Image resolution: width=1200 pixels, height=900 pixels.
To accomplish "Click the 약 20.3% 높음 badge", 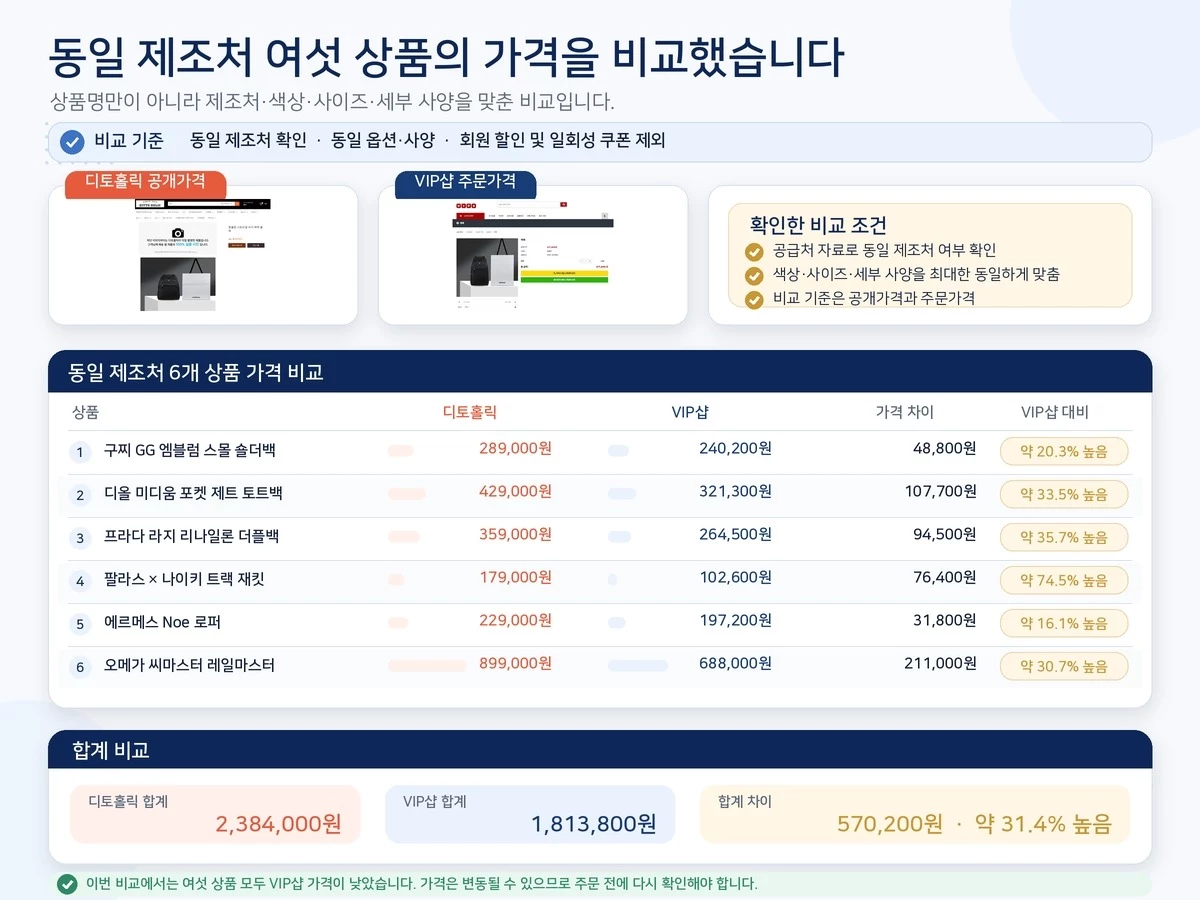I will click(1064, 451).
